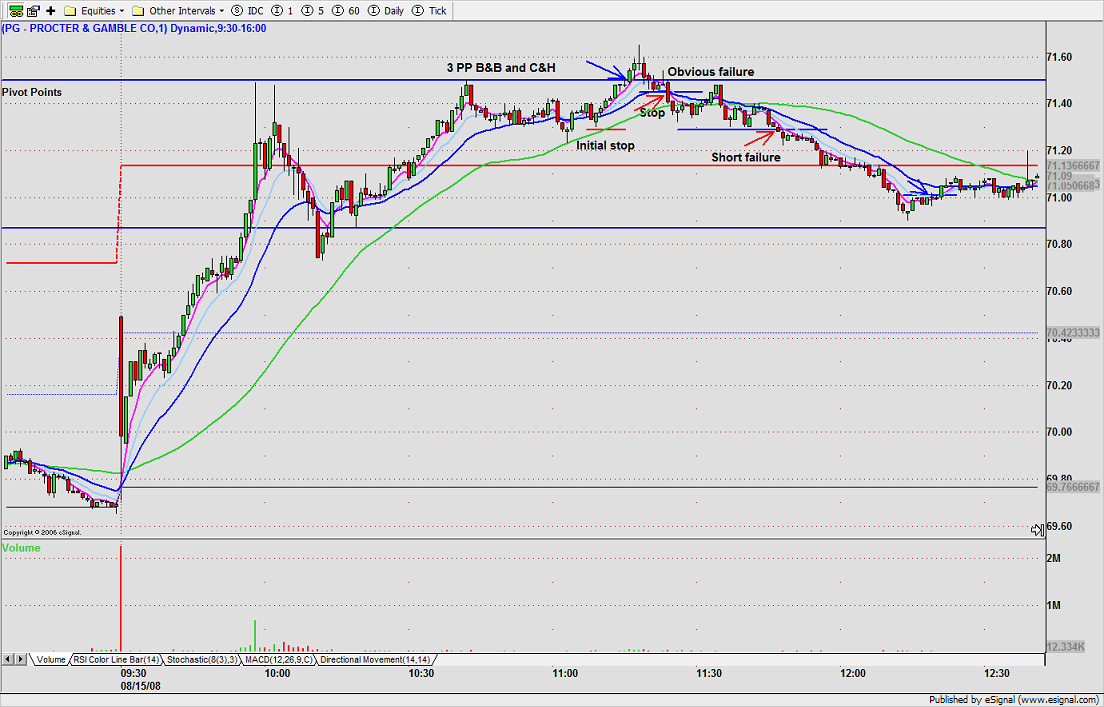Select the IDC symbol button
The image size is (1104, 707).
[247, 11]
